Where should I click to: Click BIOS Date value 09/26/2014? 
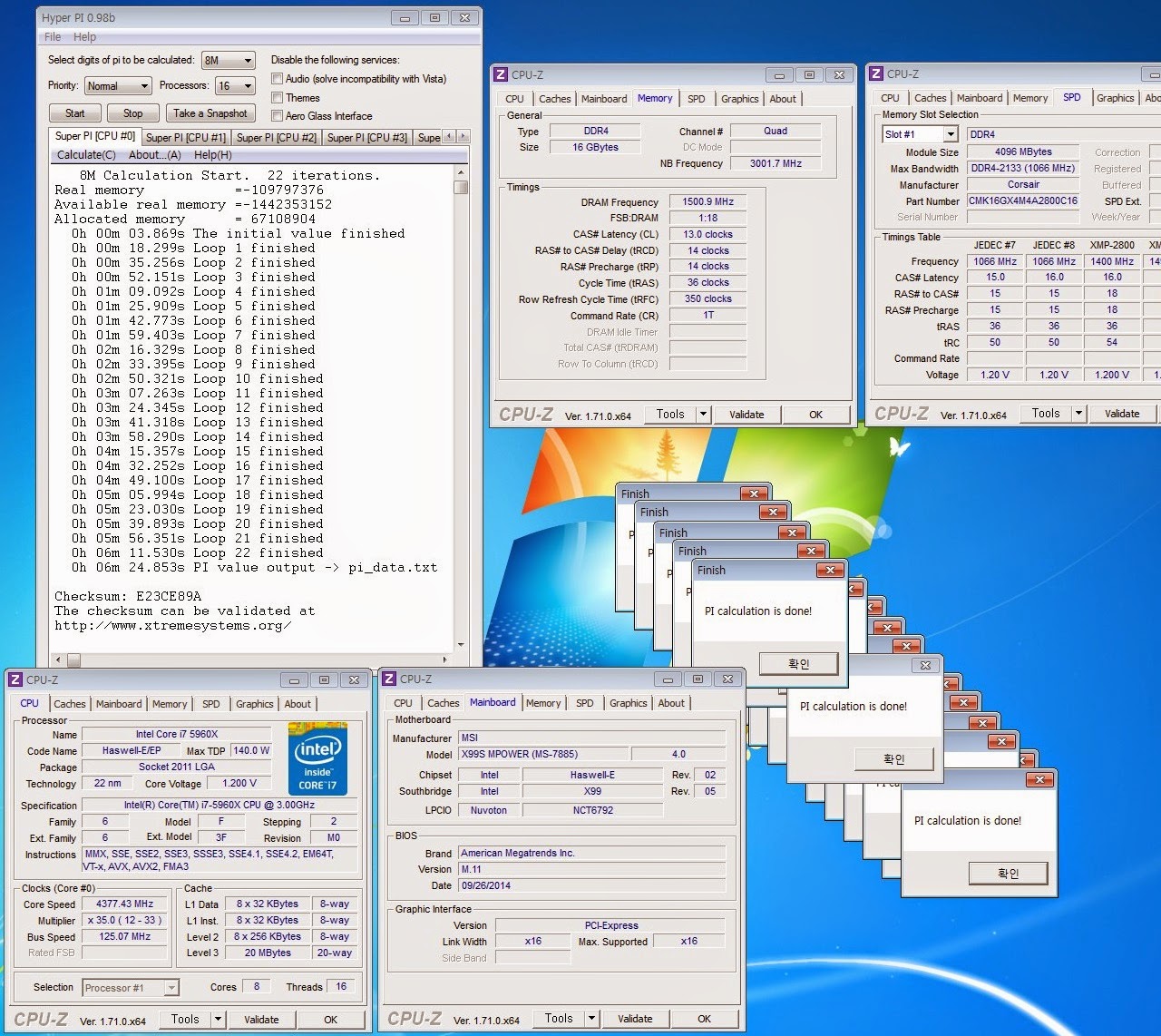click(x=591, y=885)
